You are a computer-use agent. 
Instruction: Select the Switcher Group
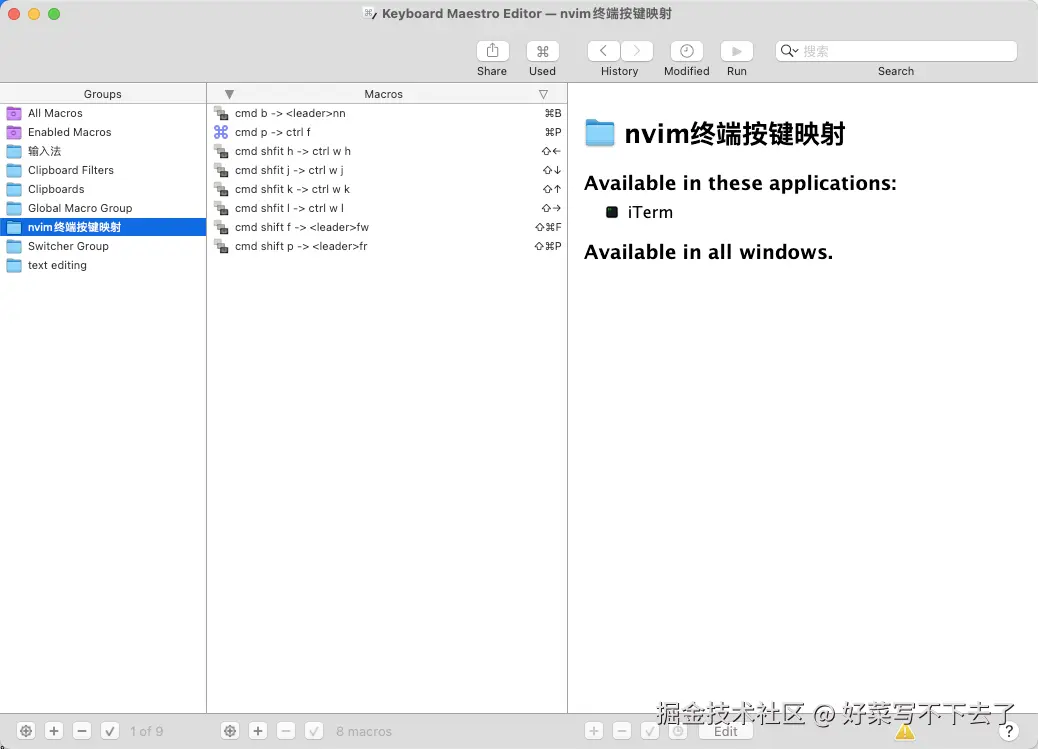[103, 246]
